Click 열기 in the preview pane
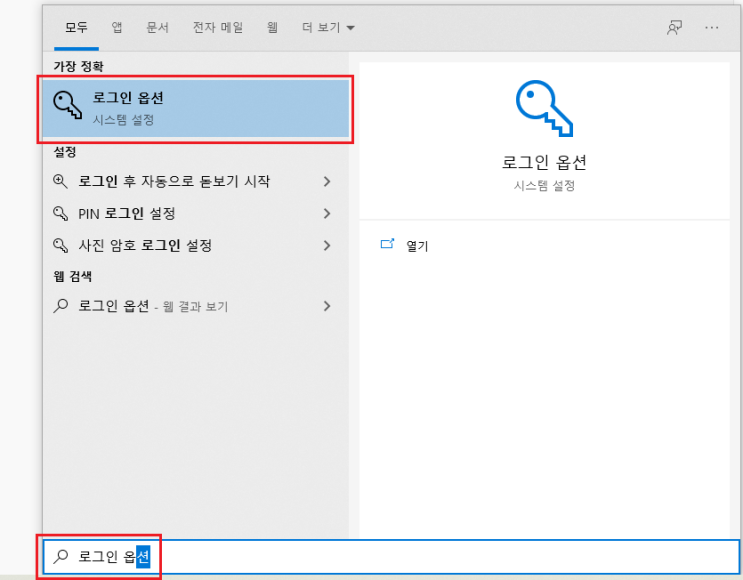The width and height of the screenshot is (743, 580). tap(417, 246)
